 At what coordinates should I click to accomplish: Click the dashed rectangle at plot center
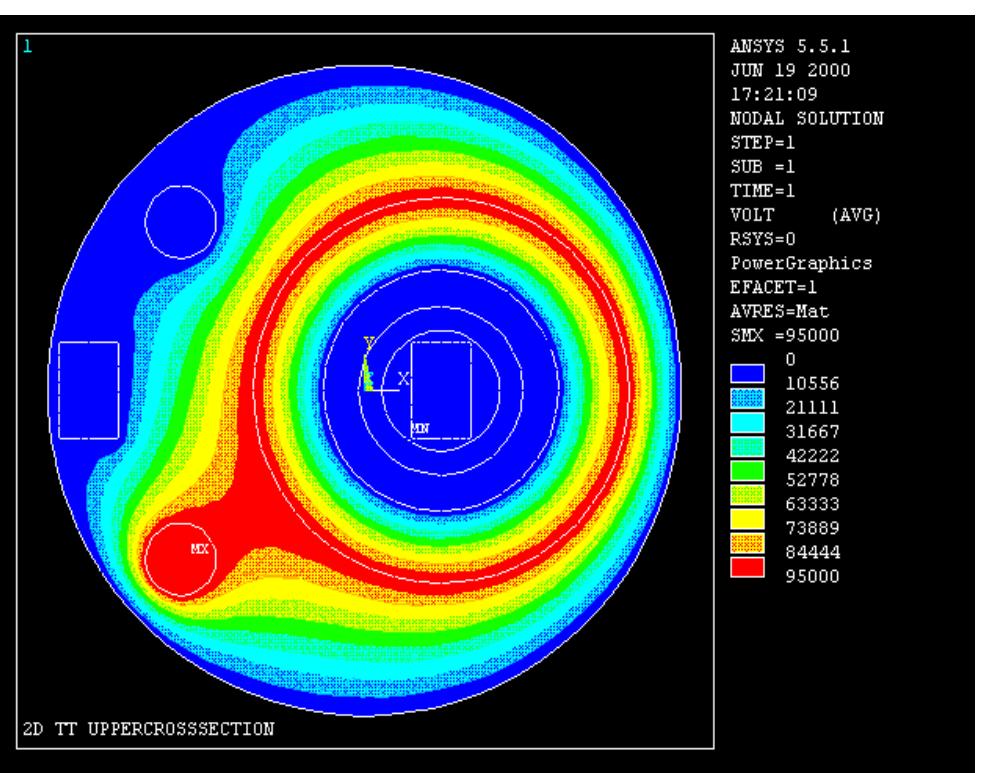click(442, 390)
